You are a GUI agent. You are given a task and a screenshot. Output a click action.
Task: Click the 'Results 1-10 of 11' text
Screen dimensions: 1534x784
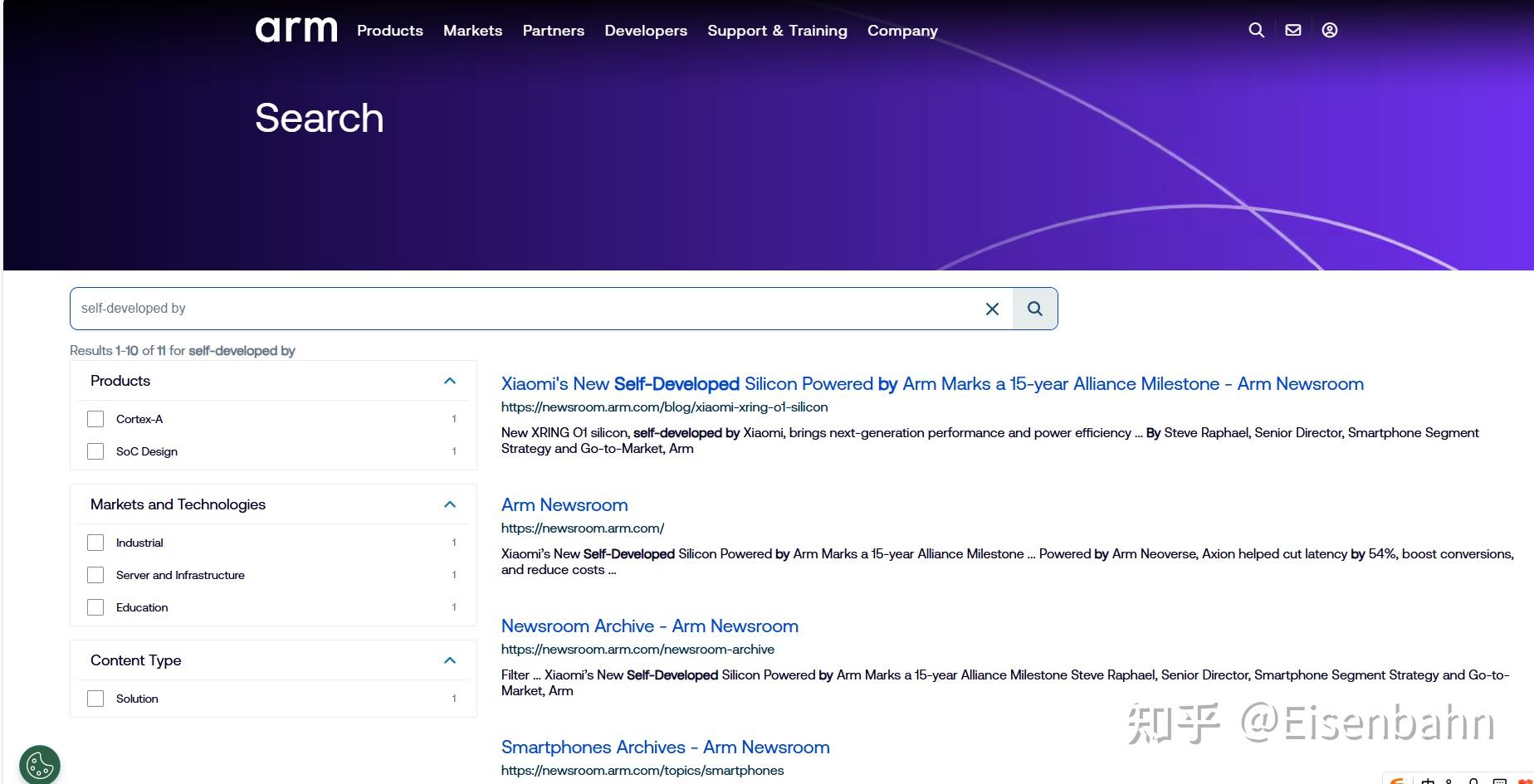tap(118, 351)
